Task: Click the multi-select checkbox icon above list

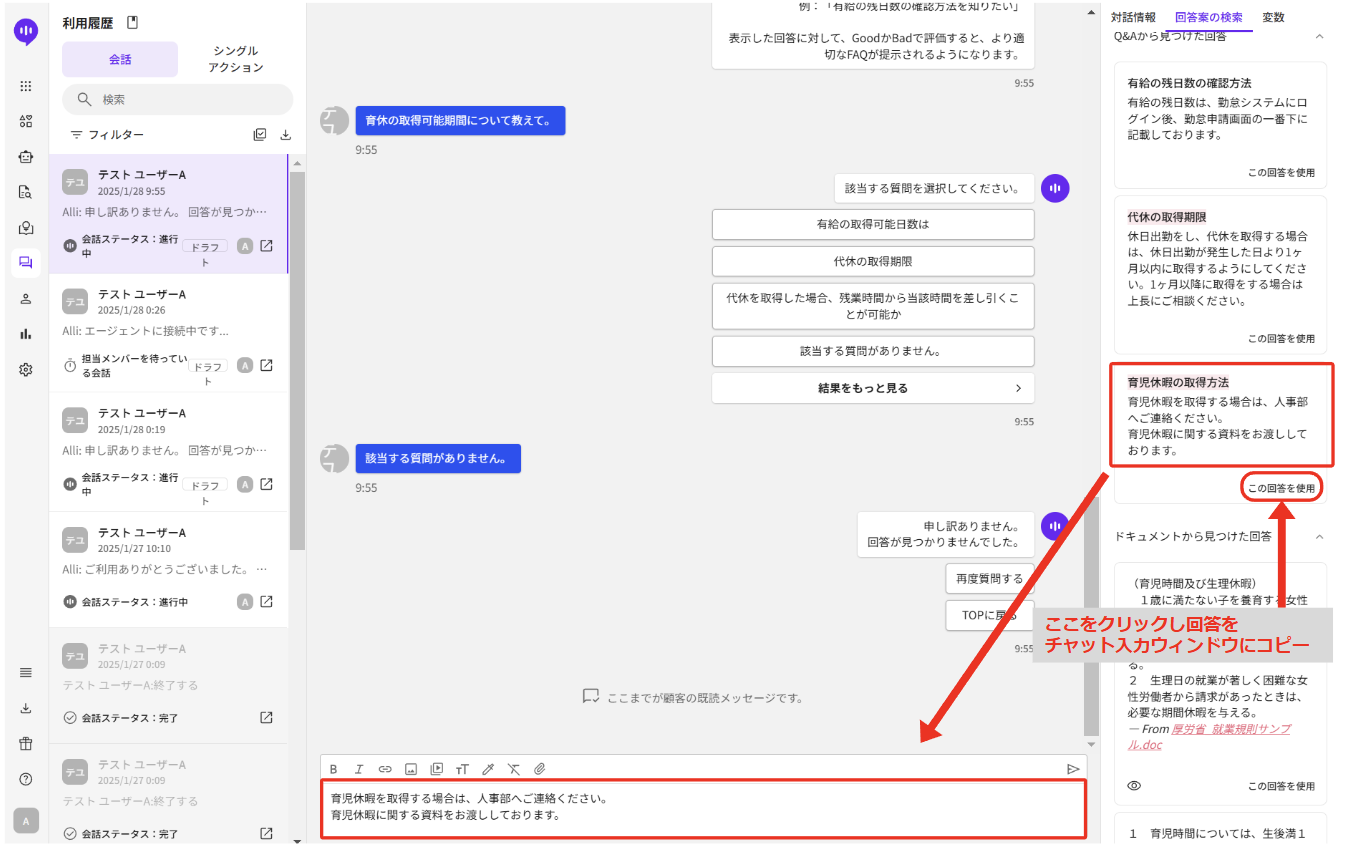Action: 260,135
